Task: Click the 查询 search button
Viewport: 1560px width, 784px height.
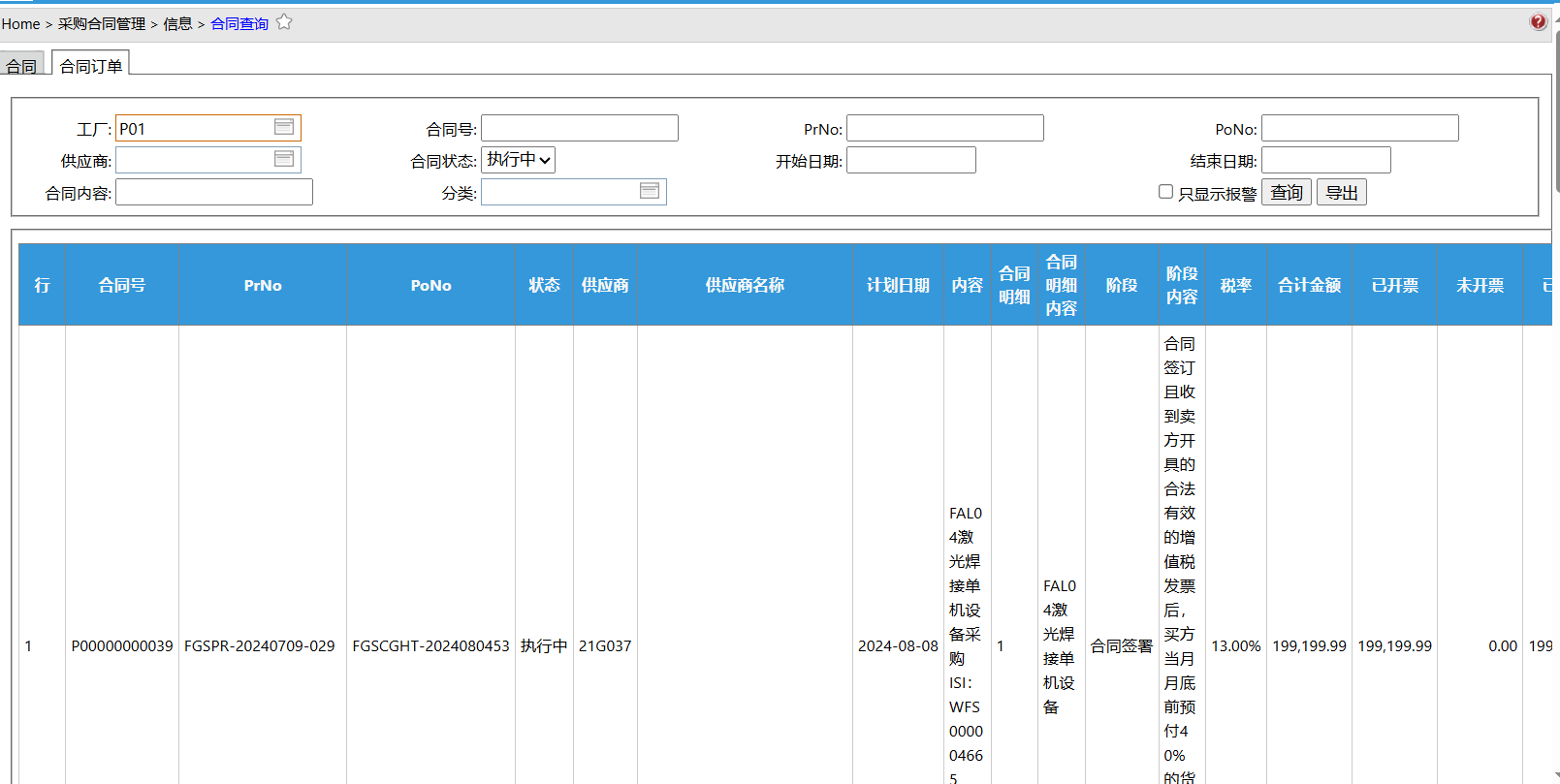Action: (1287, 192)
